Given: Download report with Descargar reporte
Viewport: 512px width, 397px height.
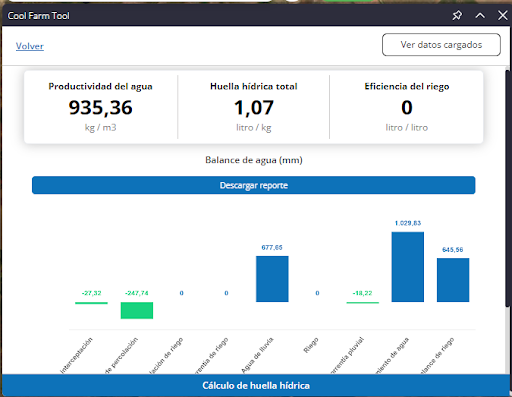Looking at the screenshot, I should pyautogui.click(x=254, y=185).
